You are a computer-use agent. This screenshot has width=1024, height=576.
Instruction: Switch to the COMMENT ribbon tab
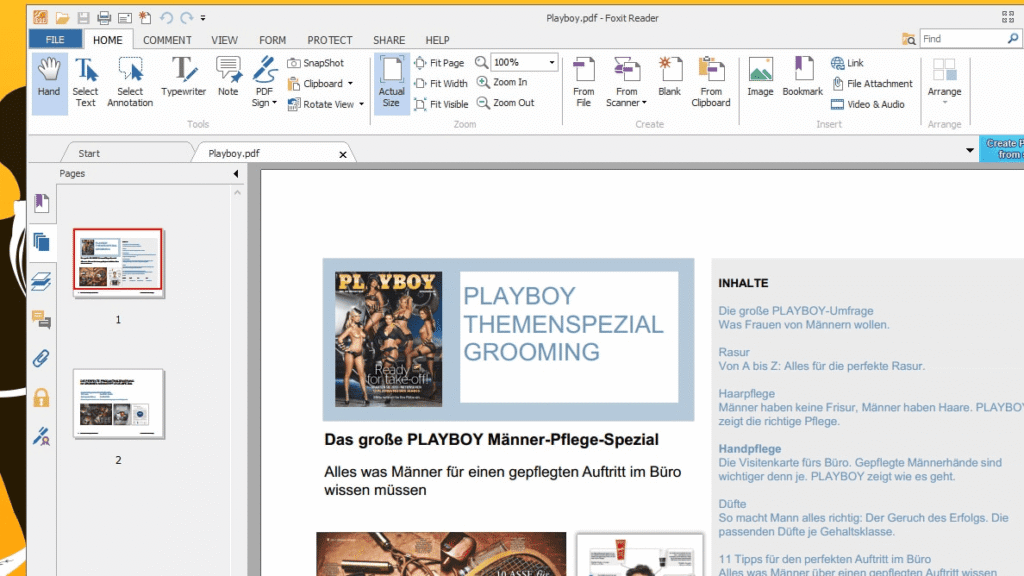point(167,40)
